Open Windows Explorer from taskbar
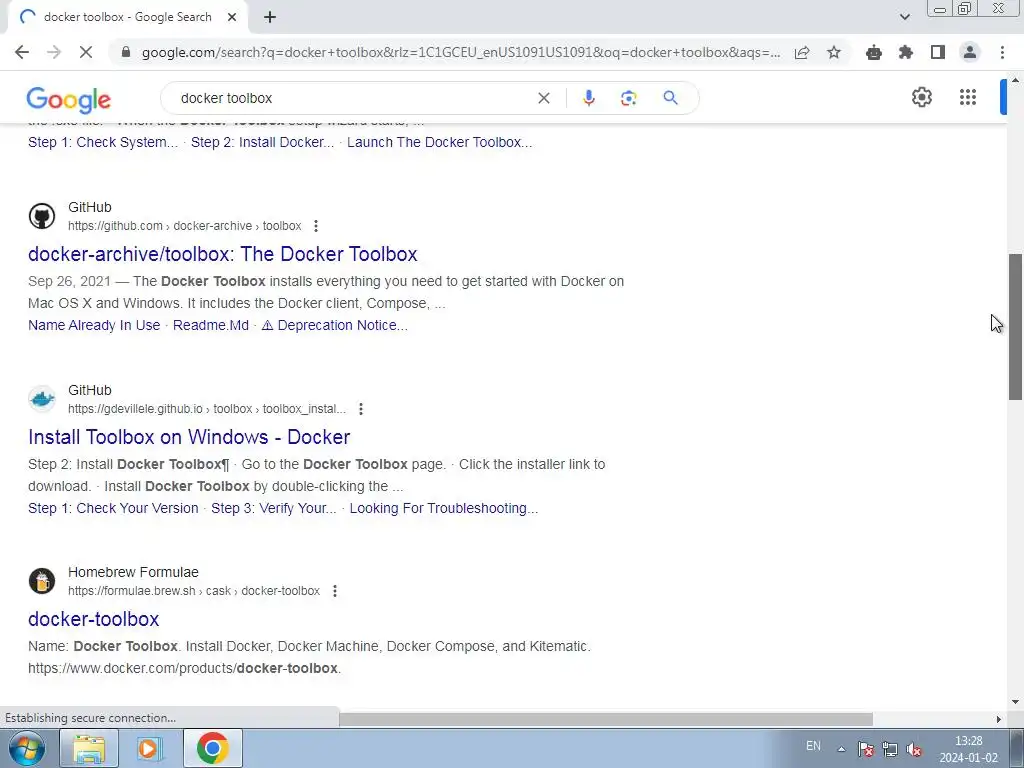Image resolution: width=1024 pixels, height=768 pixels. (x=89, y=748)
